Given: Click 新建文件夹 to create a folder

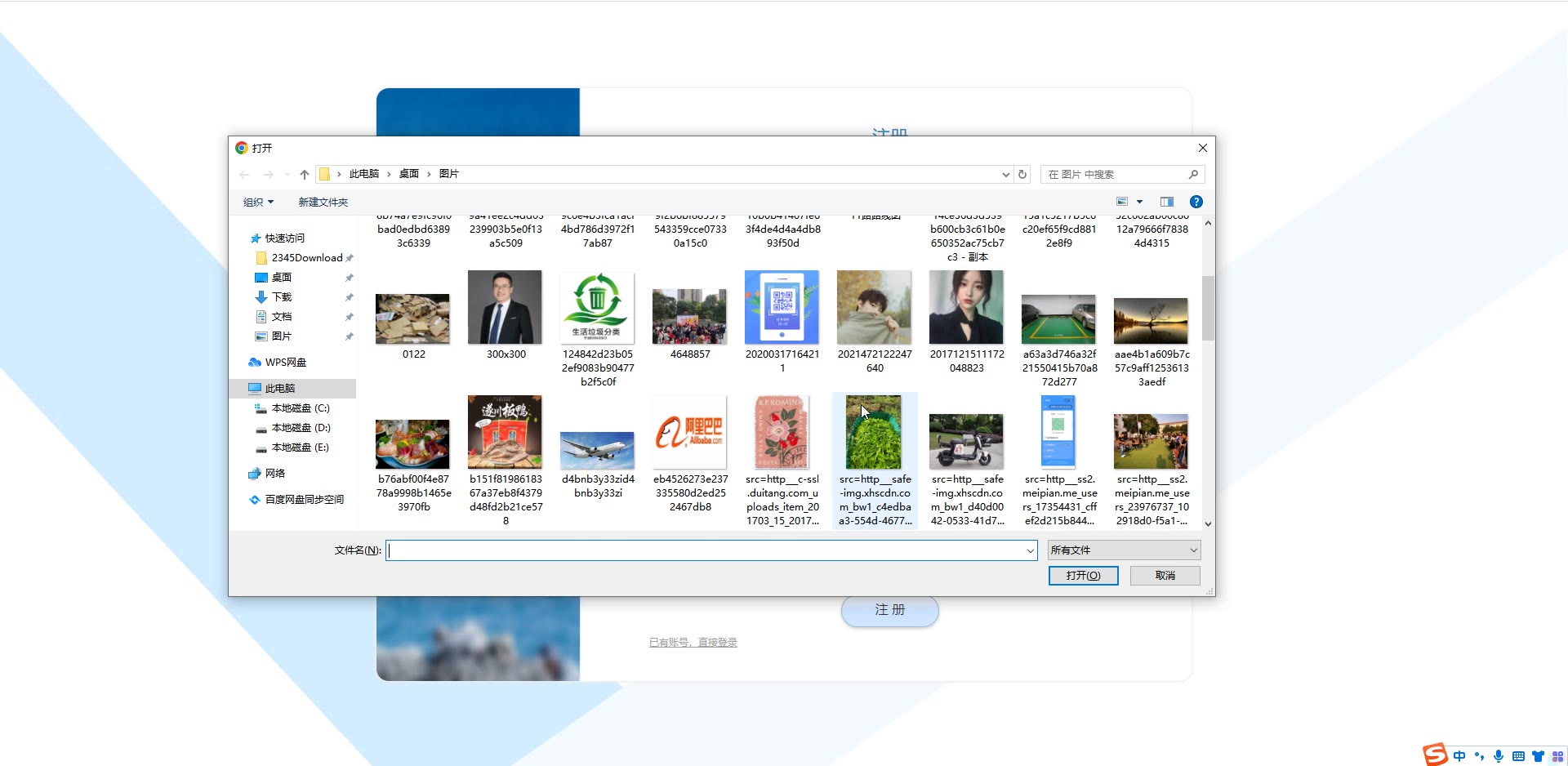Looking at the screenshot, I should (x=323, y=202).
